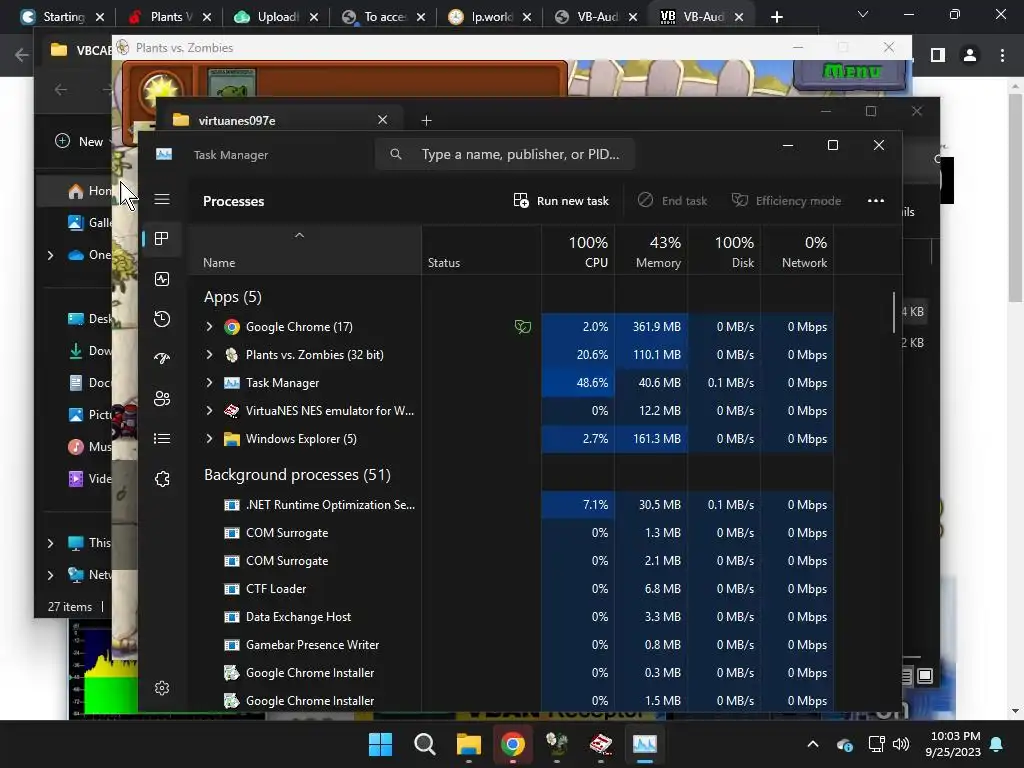Screen dimensions: 1024x768
Task: Expand Windows Explorer (5) process group
Action: pos(209,439)
